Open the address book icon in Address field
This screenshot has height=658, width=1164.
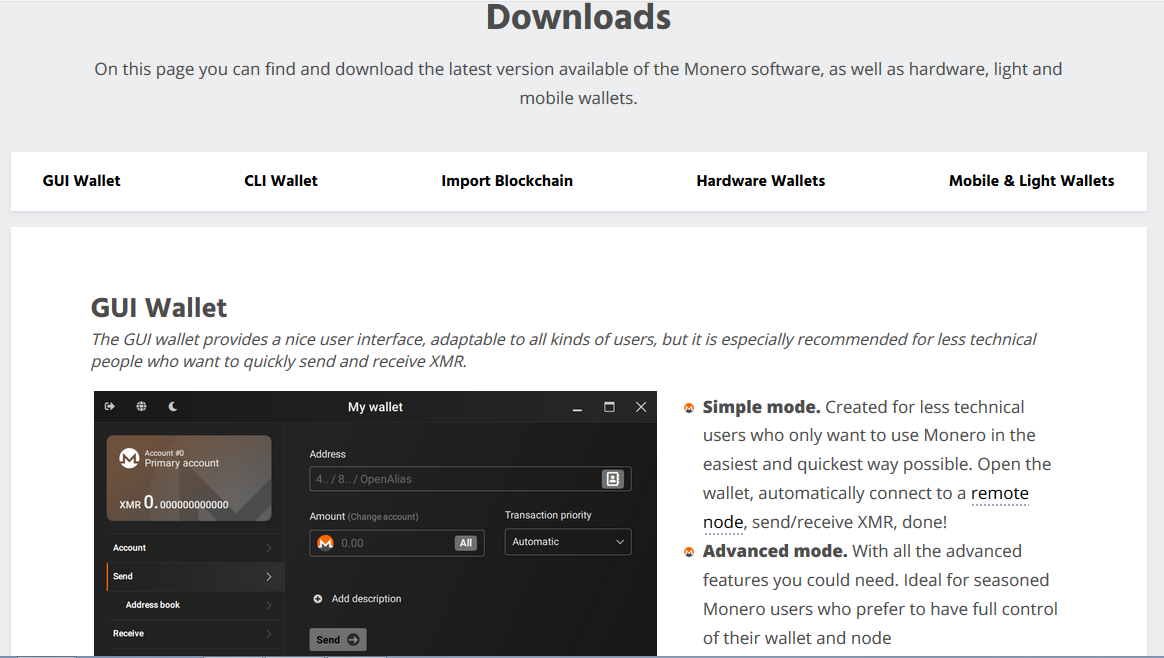pyautogui.click(x=612, y=479)
